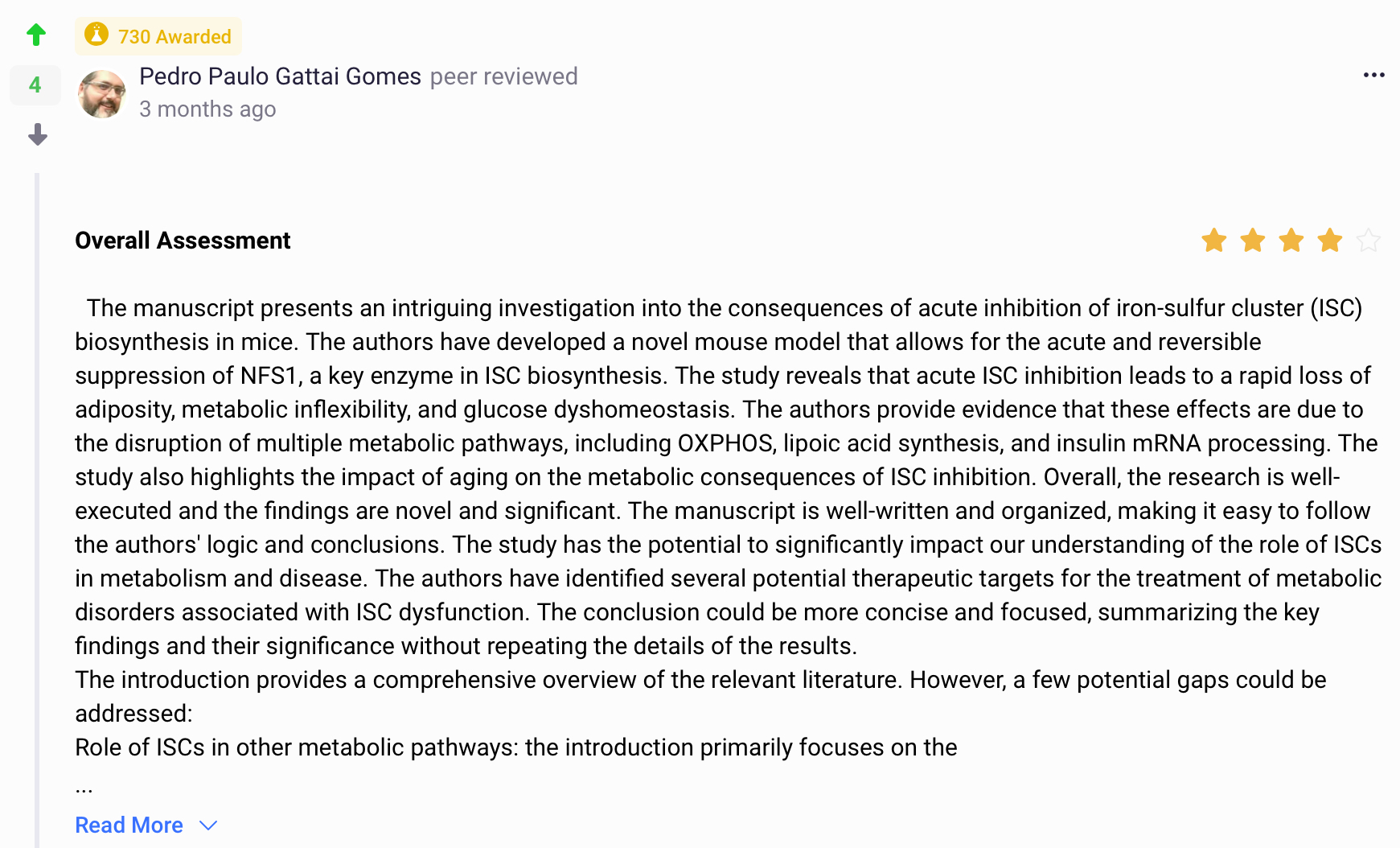Click the peer reviewed label
Screen dimensions: 1400x848
click(x=503, y=76)
